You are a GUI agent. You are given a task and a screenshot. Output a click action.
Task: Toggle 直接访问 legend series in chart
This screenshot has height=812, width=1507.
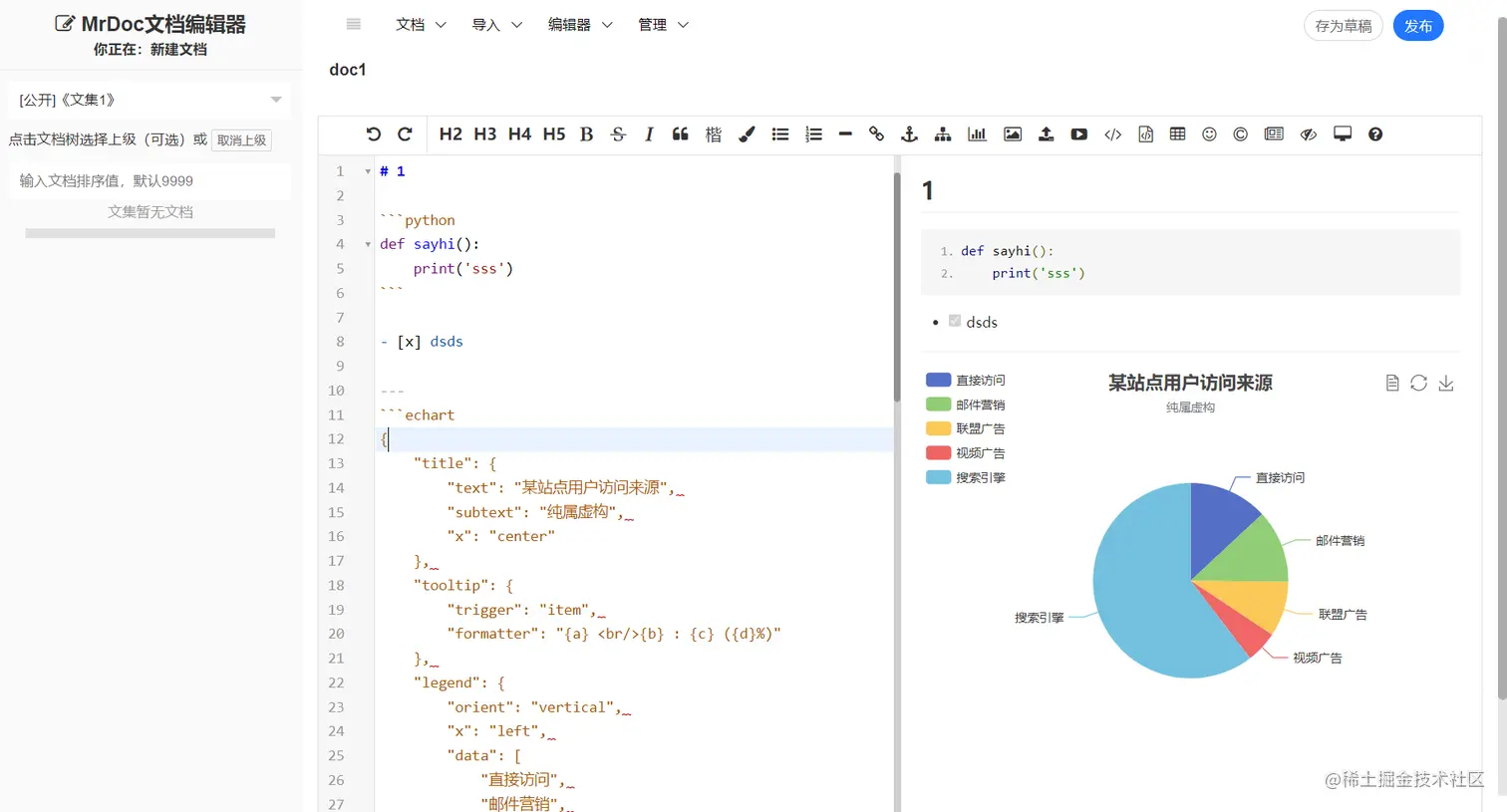click(966, 380)
